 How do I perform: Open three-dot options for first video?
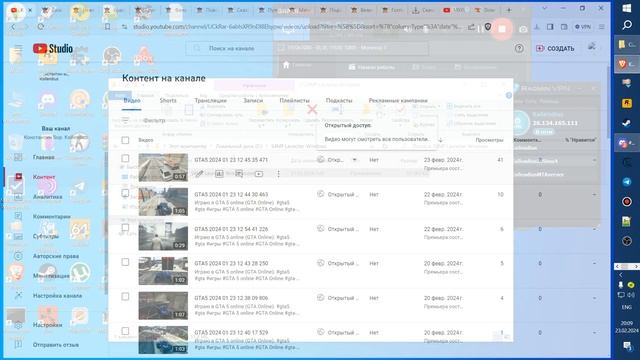[278, 174]
